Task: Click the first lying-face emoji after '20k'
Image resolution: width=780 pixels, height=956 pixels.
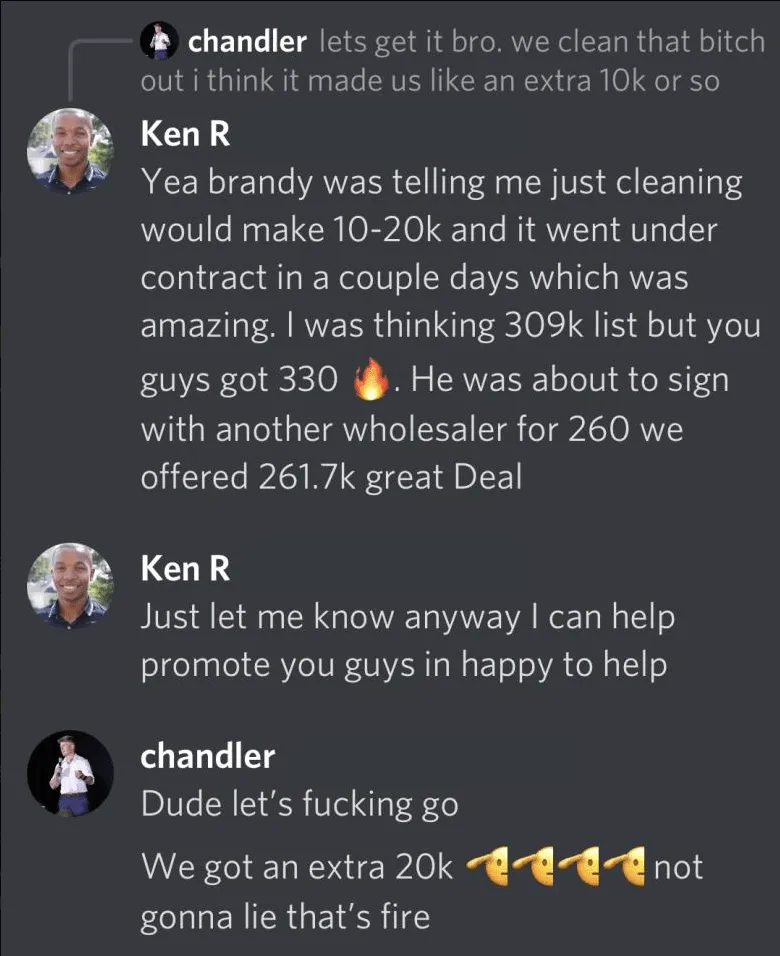Action: [x=488, y=866]
